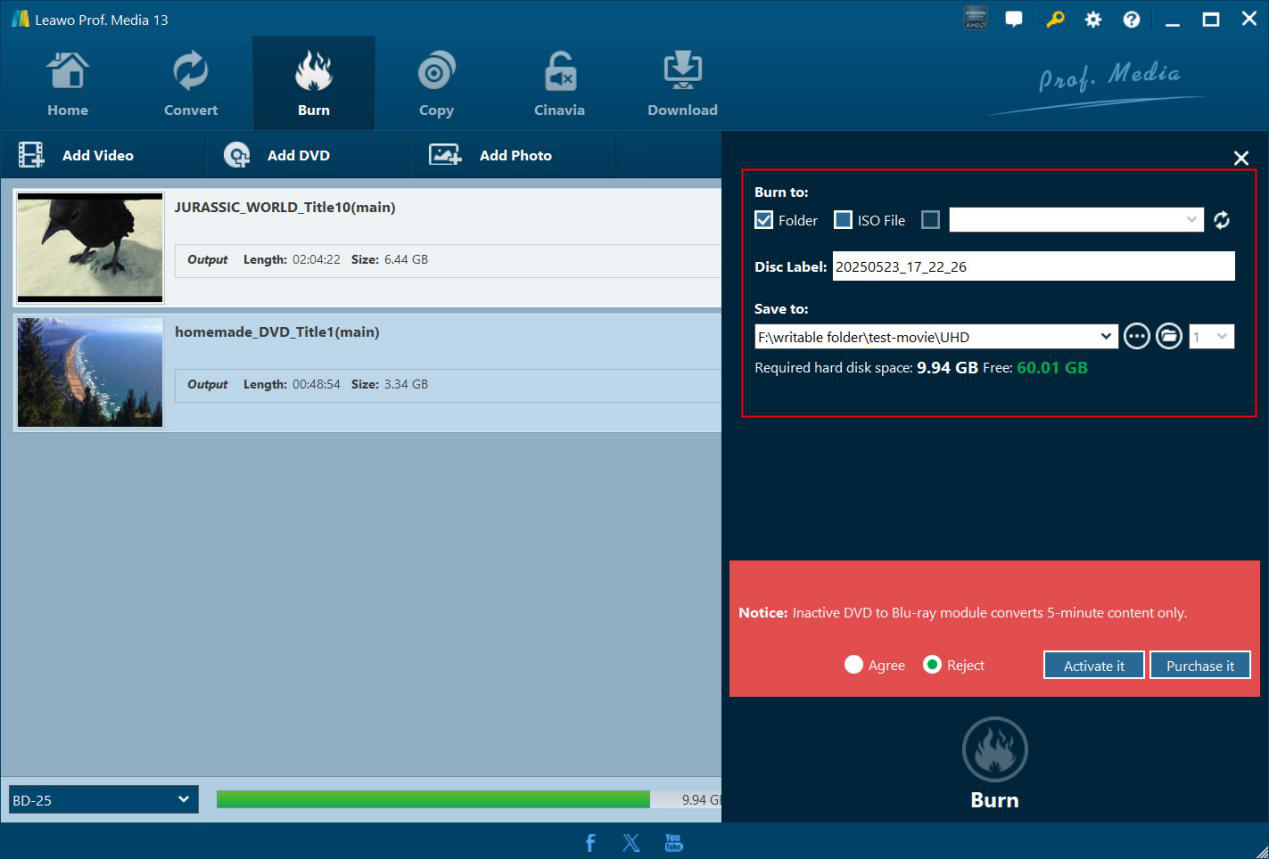Select the homemade_DVD coastline thumbnail
Image resolution: width=1269 pixels, height=859 pixels.
pos(90,372)
